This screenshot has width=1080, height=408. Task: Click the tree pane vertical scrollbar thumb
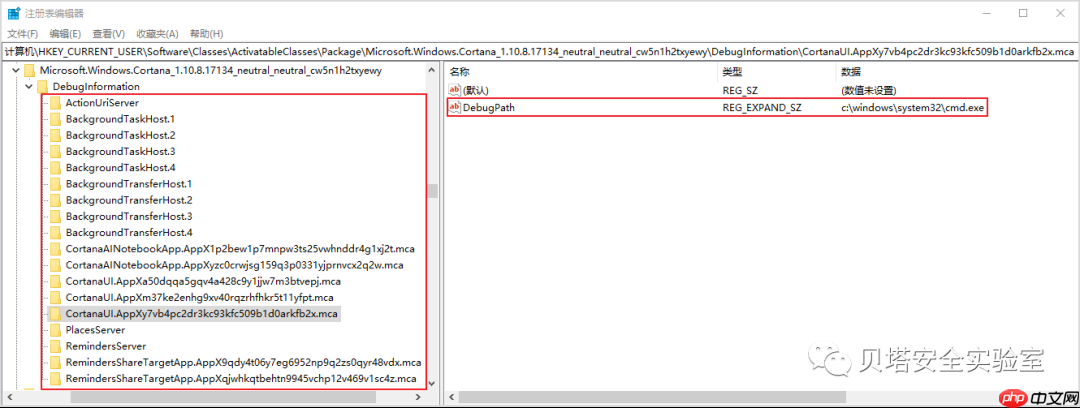(x=433, y=191)
